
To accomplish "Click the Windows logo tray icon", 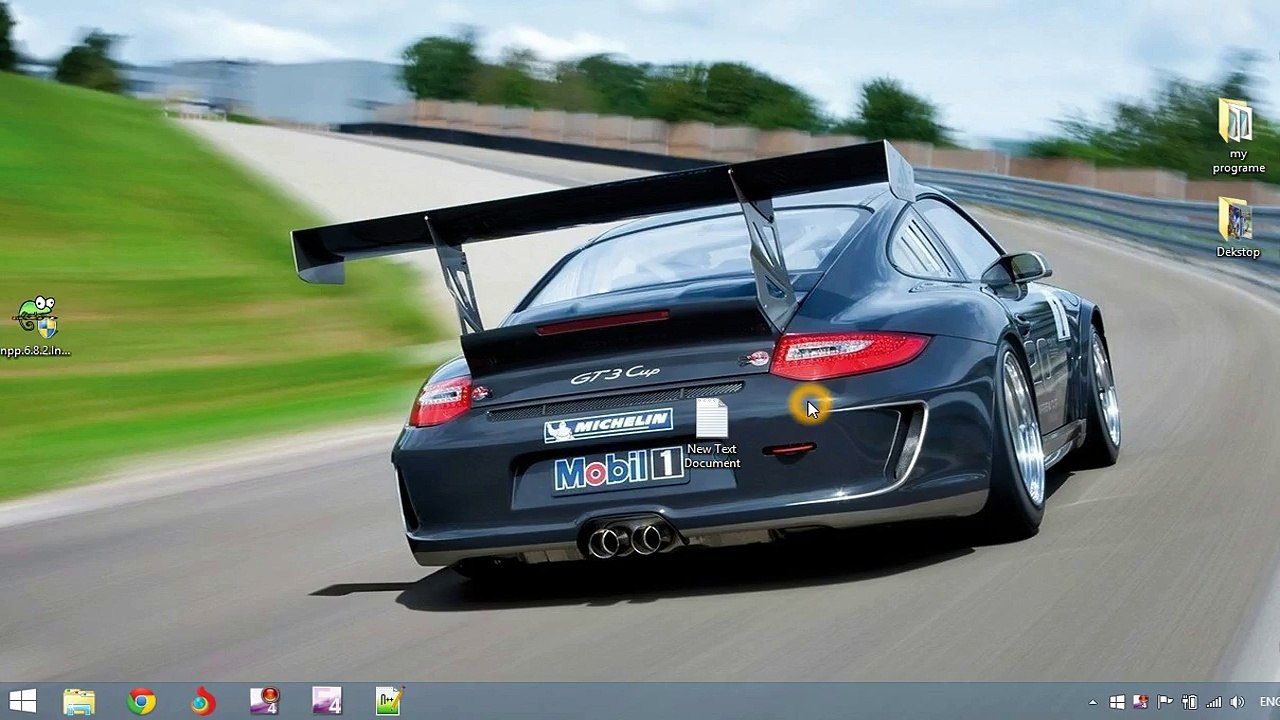I will [x=1117, y=702].
